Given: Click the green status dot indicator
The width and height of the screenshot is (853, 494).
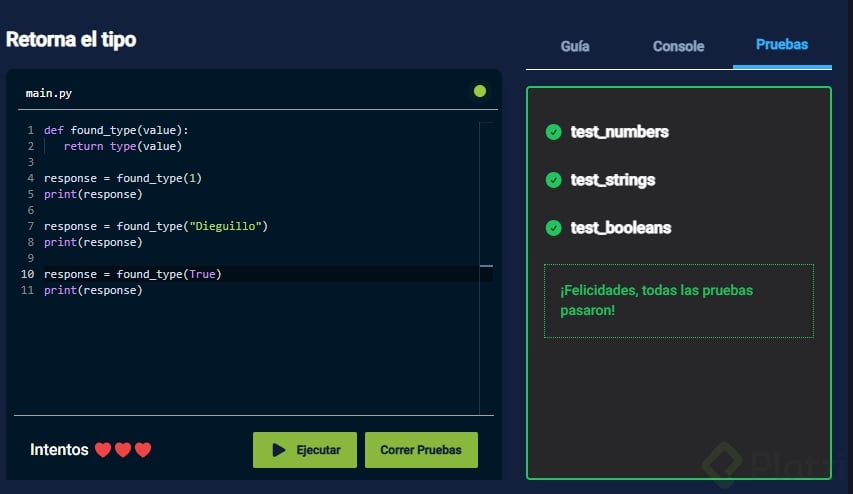Looking at the screenshot, I should (x=480, y=91).
